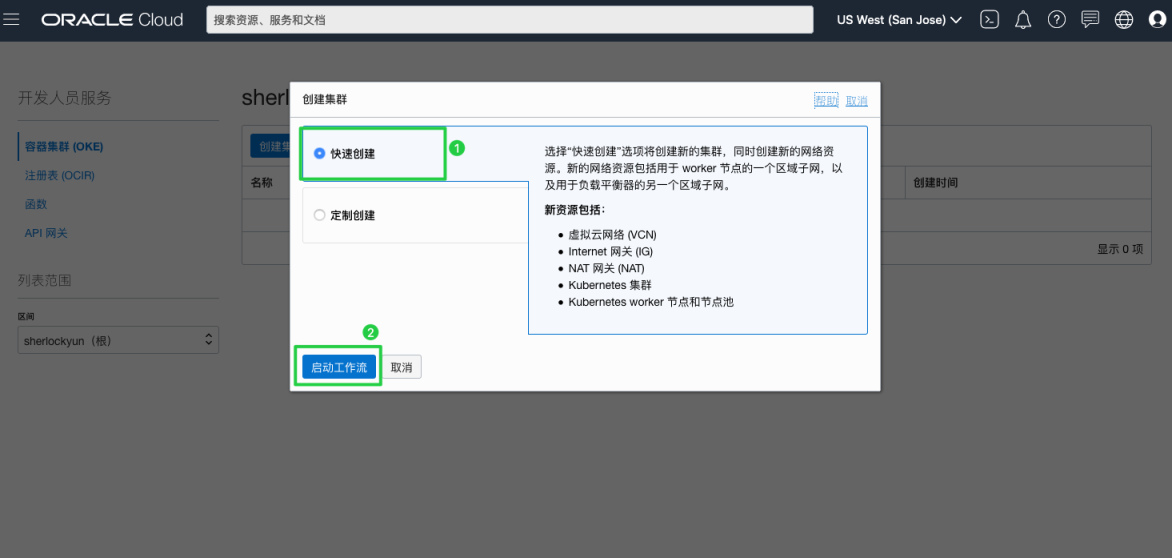Viewport: 1172px width, 558px height.
Task: Click the 列表范围 heading
Action: [x=45, y=281]
